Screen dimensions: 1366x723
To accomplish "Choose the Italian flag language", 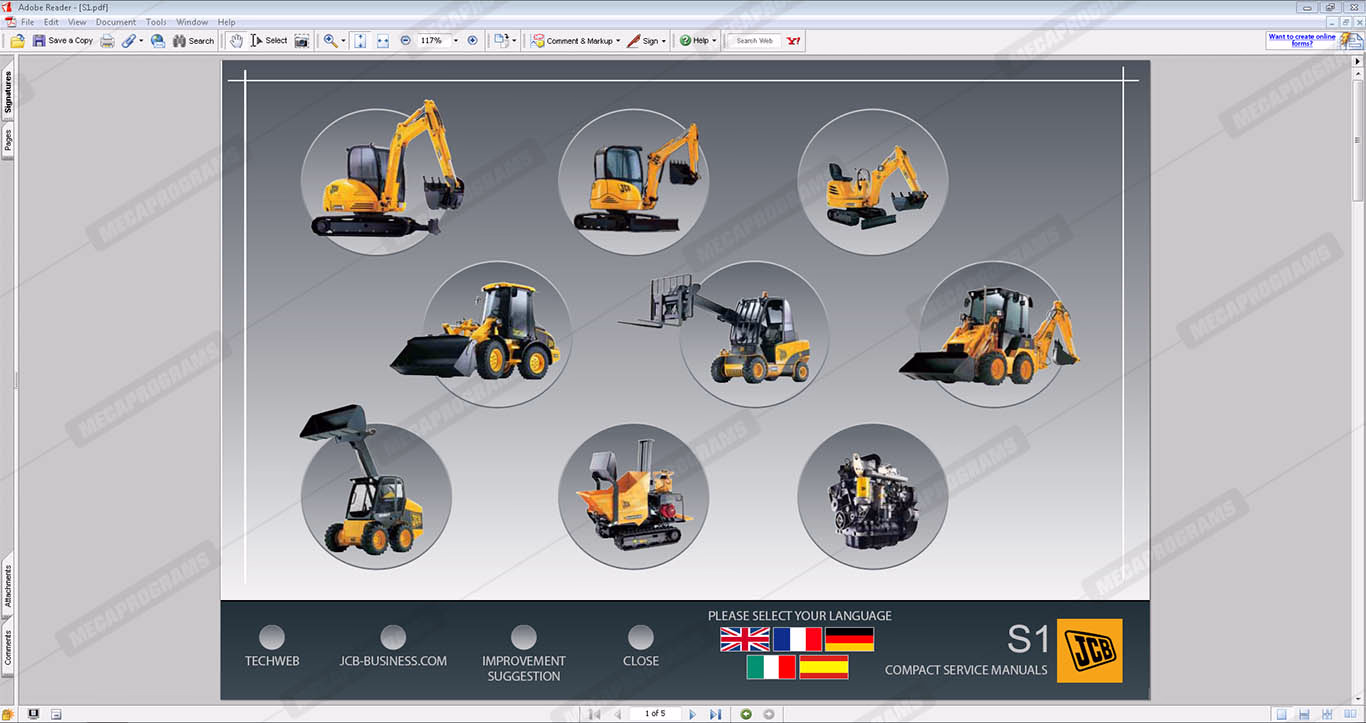I will [x=771, y=667].
